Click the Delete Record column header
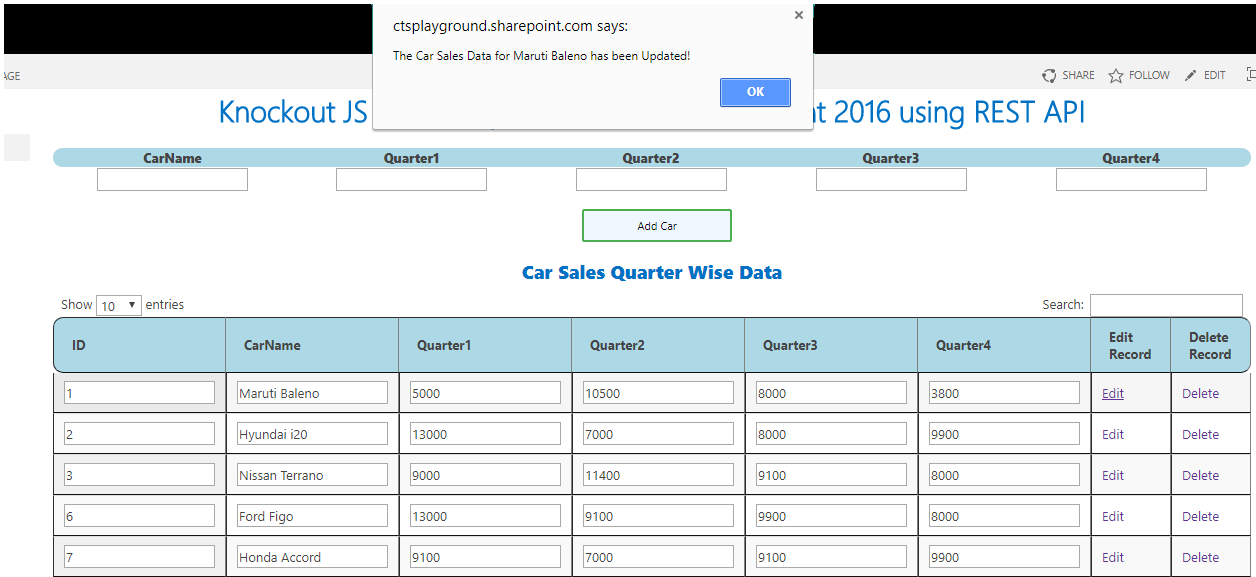The width and height of the screenshot is (1256, 577). coord(1210,345)
